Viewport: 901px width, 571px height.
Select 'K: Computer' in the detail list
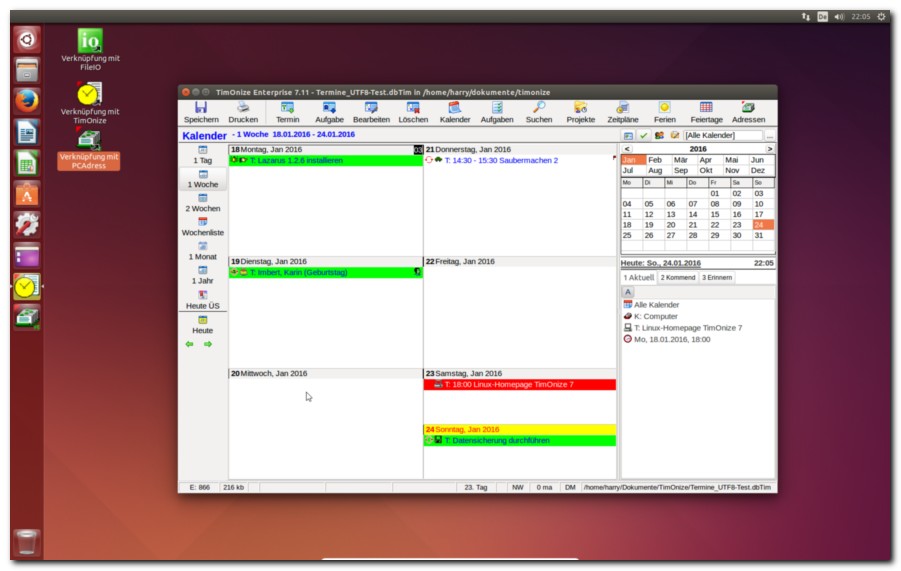656,317
